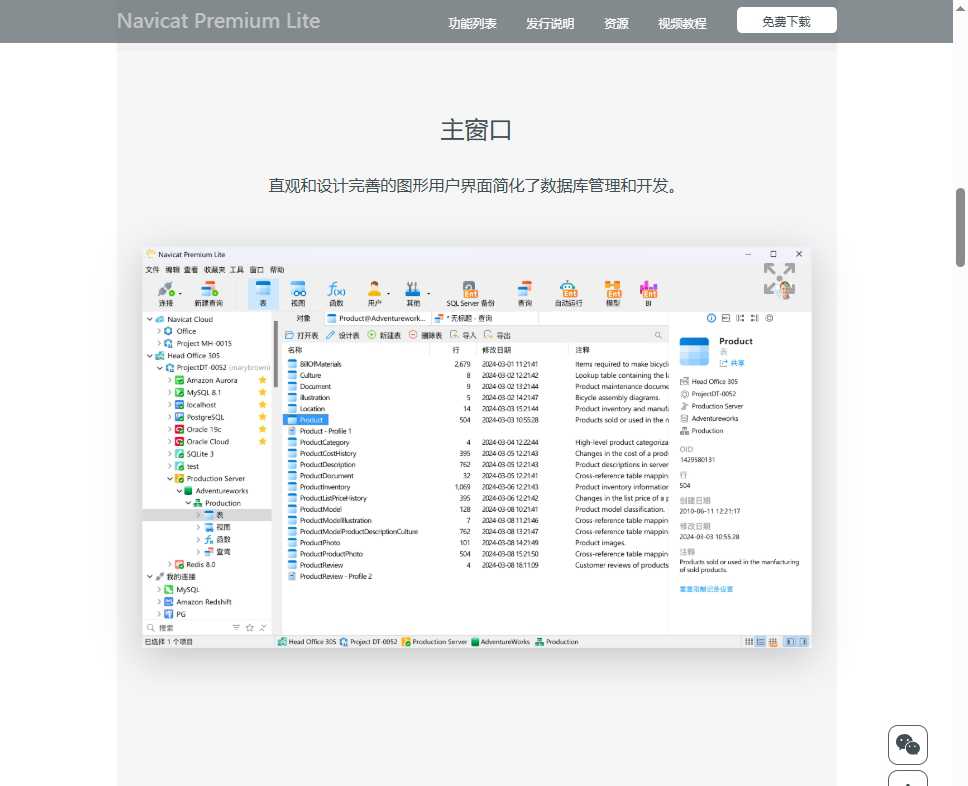Open the BI charts toolbar icon

pos(648,293)
